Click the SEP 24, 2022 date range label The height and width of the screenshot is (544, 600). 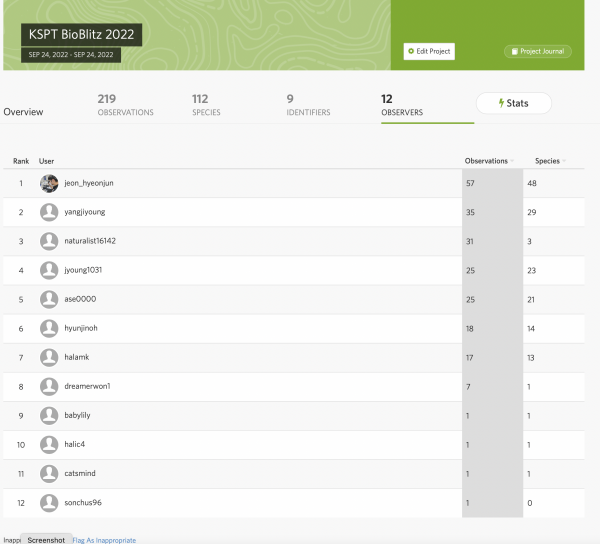point(71,55)
